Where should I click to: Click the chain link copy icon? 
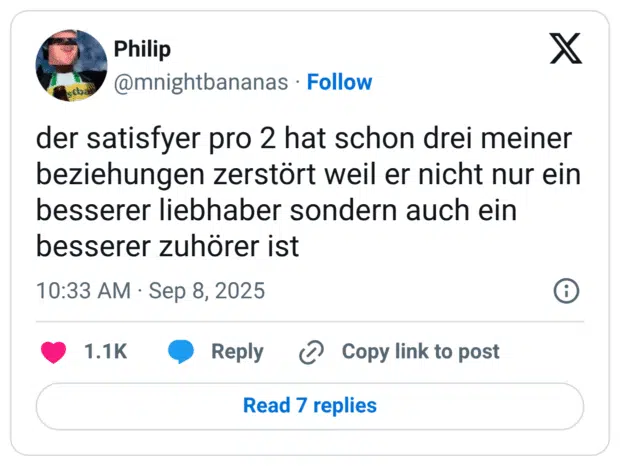[x=312, y=352]
